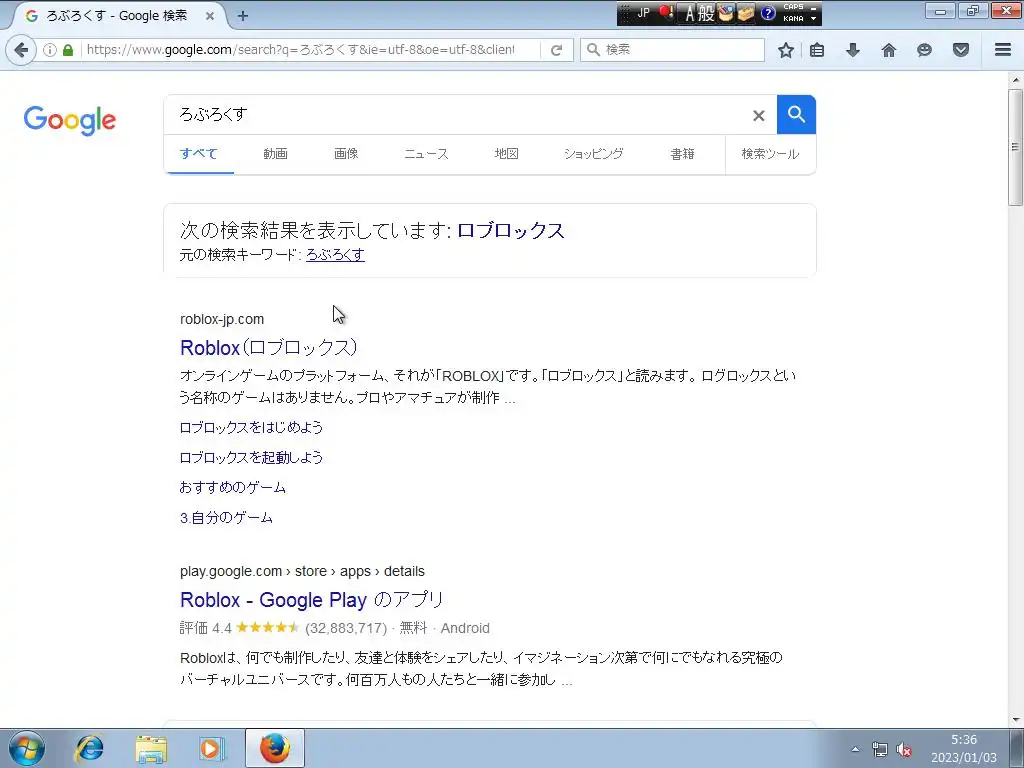Click the vertical scrollbar thumb
This screenshot has width=1024, height=768.
coord(1015,148)
